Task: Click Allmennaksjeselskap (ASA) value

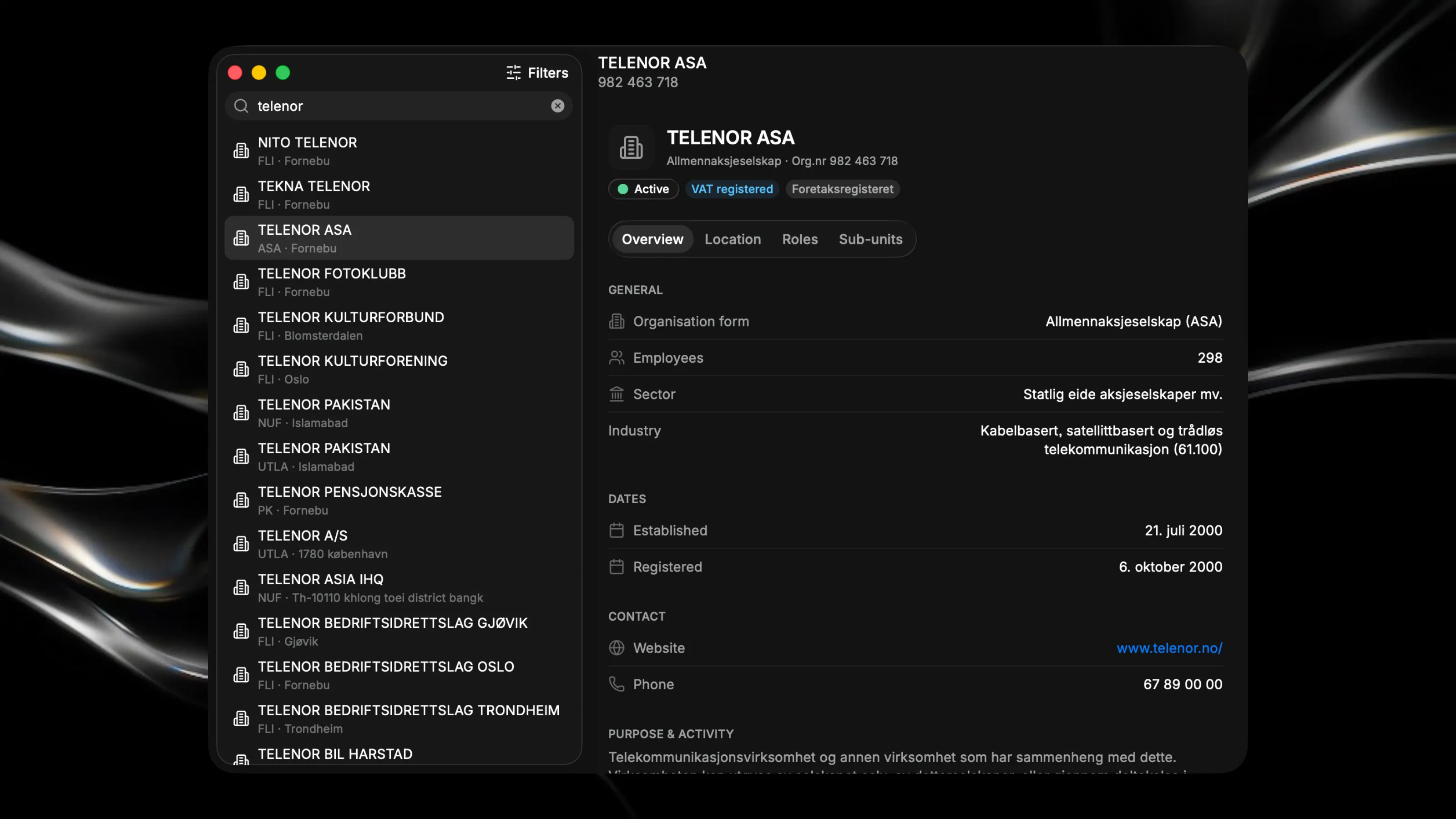Action: coord(1134,322)
